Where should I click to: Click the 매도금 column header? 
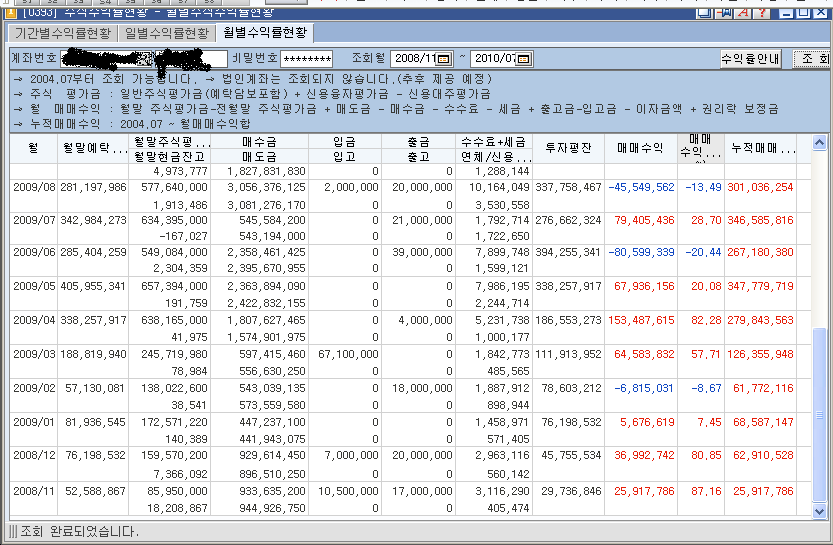pos(260,156)
